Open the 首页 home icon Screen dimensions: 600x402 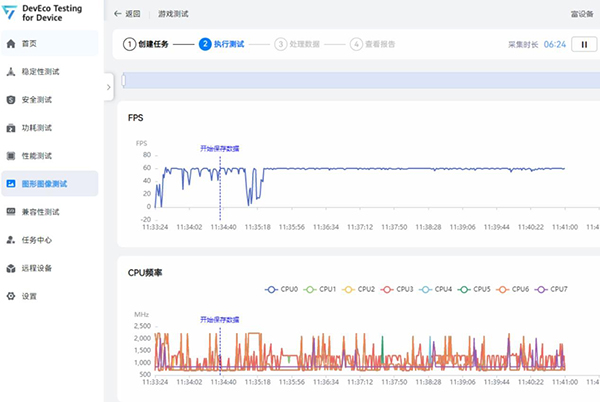[11, 44]
